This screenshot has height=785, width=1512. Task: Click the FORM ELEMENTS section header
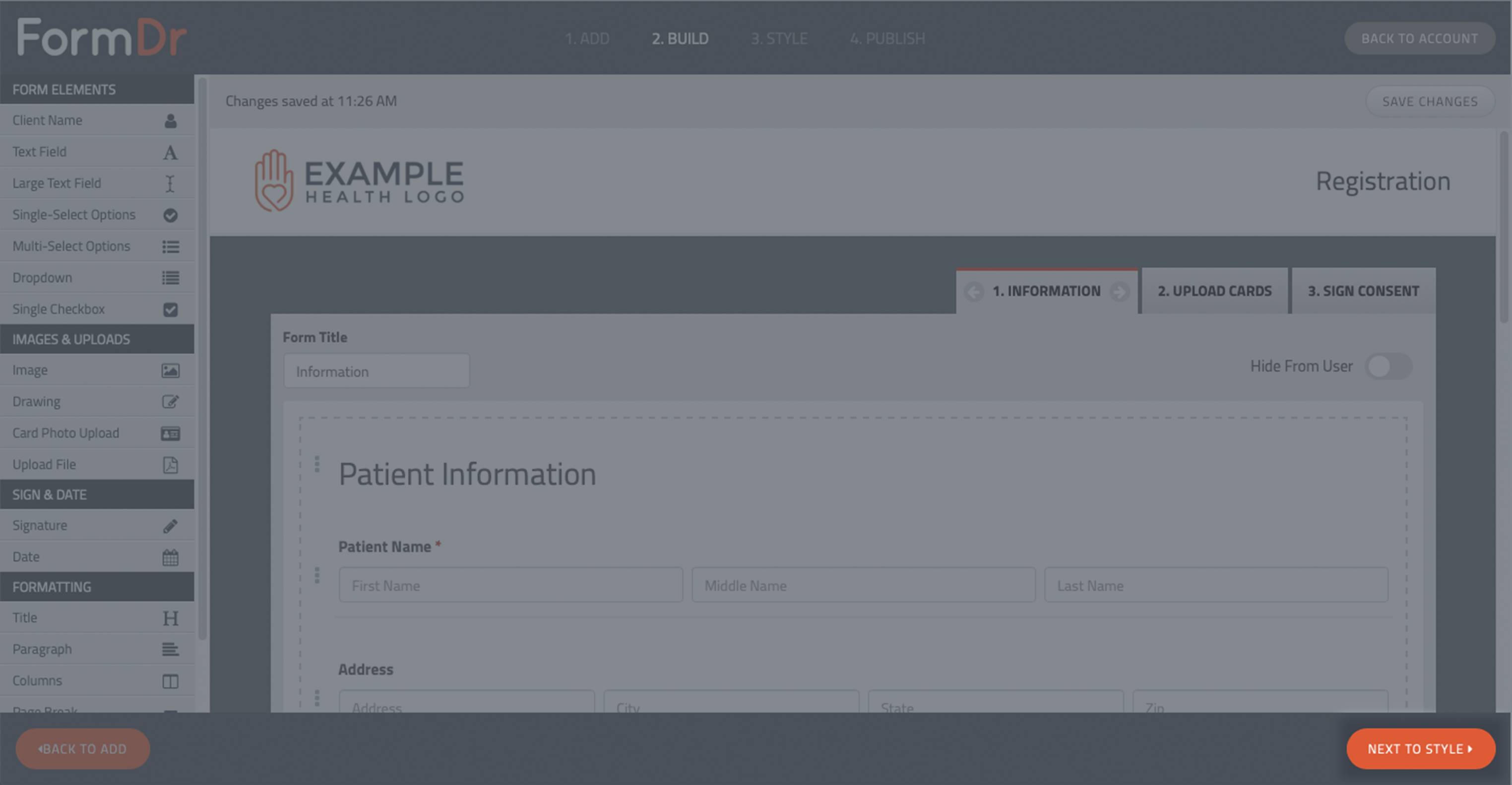(97, 89)
